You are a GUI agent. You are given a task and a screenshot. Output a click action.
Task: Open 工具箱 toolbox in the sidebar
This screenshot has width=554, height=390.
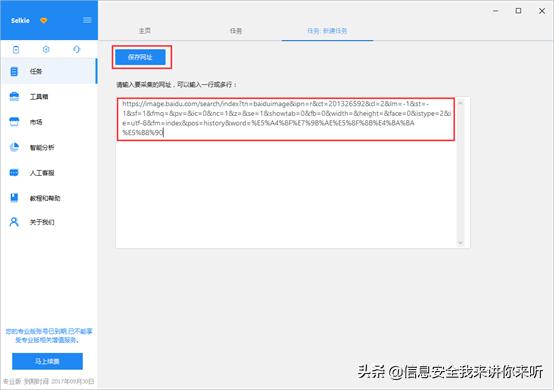(x=49, y=96)
